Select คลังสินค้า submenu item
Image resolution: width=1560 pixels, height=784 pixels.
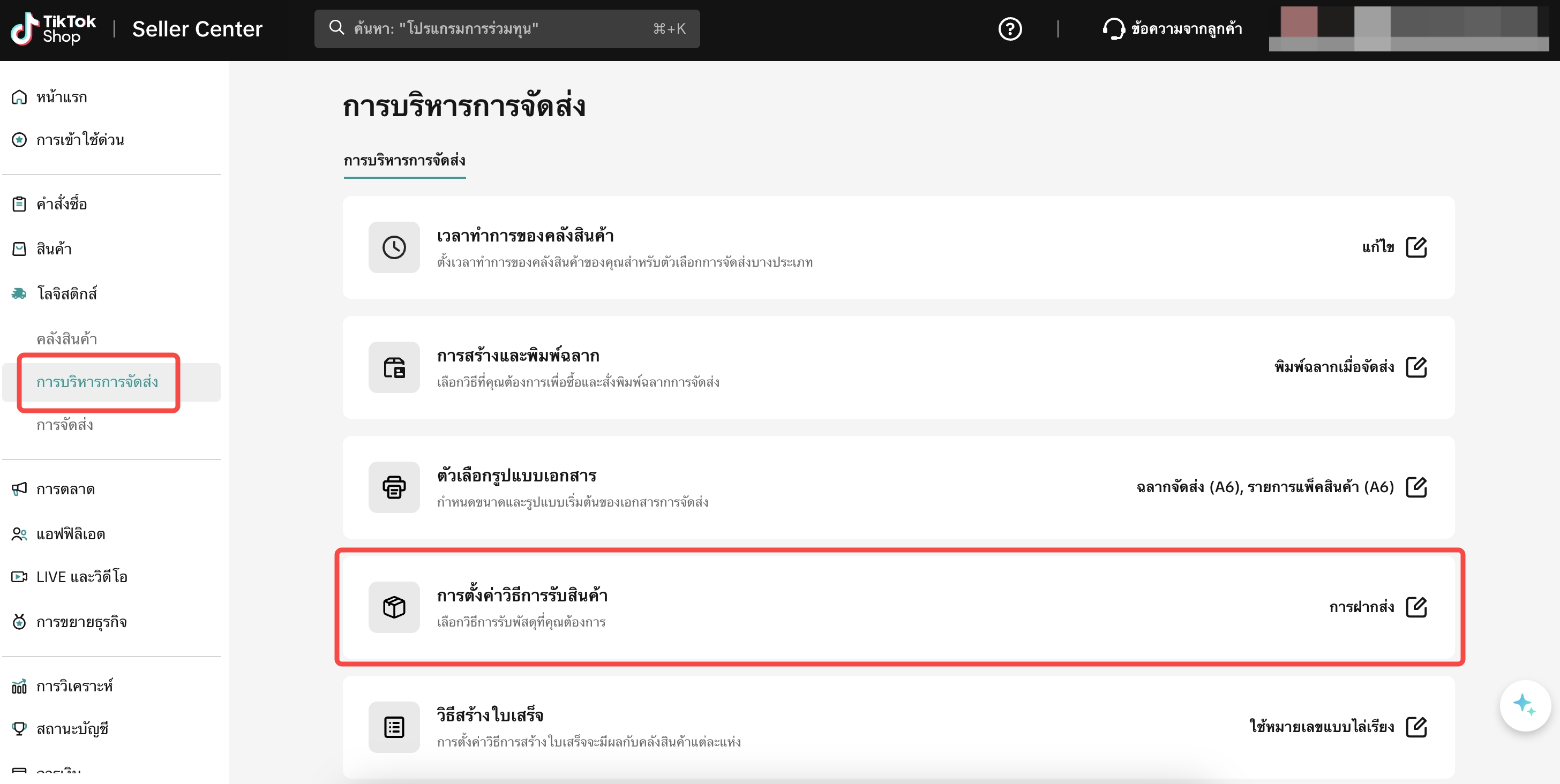tap(66, 339)
